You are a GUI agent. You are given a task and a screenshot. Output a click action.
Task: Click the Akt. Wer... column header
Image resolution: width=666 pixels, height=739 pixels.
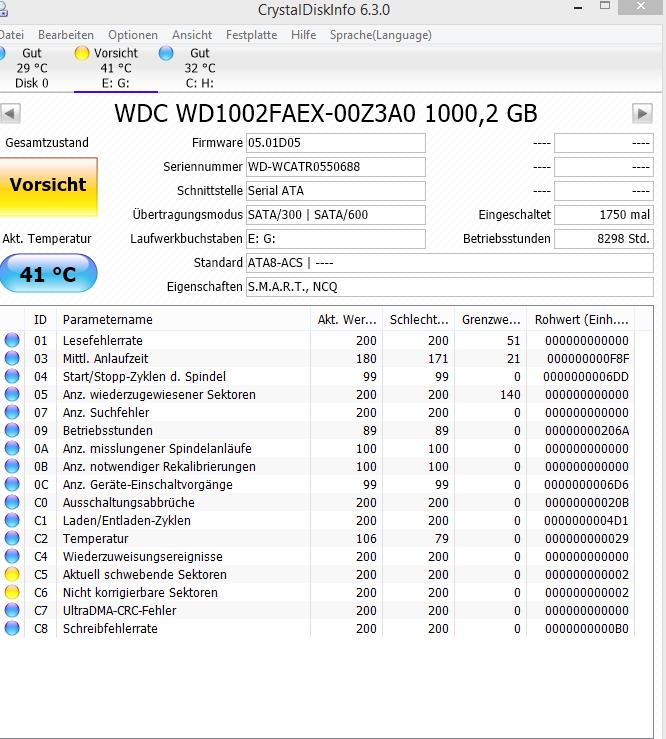[x=347, y=320]
